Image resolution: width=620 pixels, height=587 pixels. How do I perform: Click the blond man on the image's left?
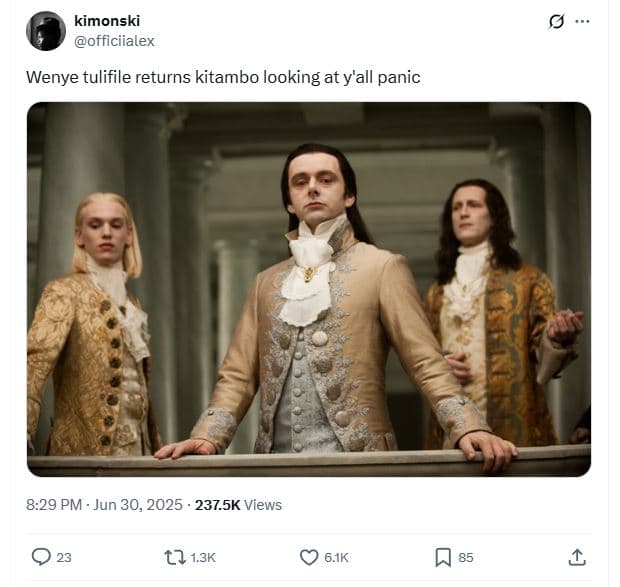[93, 325]
